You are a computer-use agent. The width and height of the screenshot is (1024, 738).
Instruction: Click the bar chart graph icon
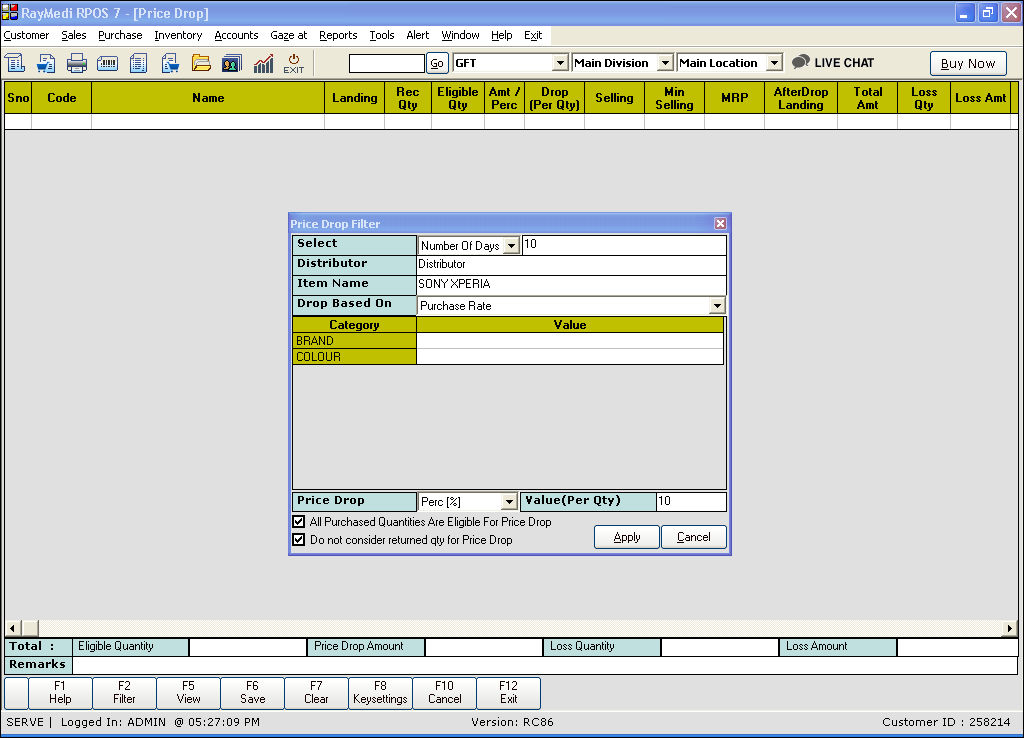pos(263,63)
